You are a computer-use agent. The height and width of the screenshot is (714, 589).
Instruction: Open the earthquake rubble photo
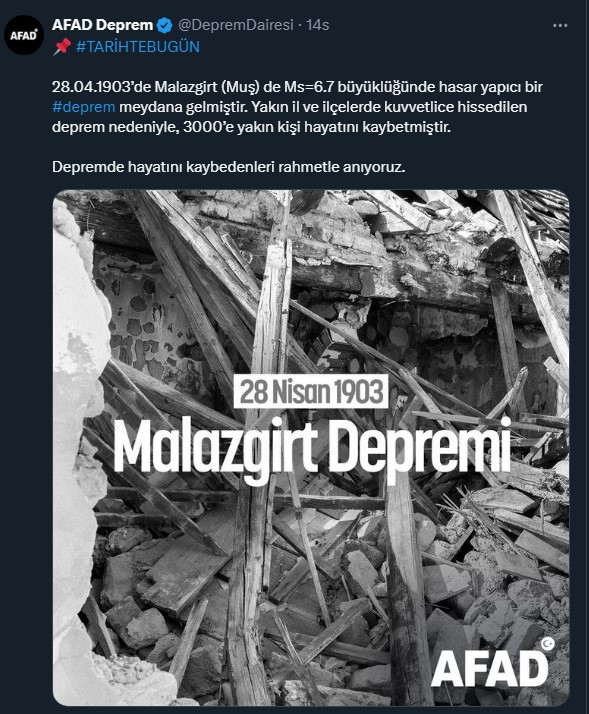[311, 448]
